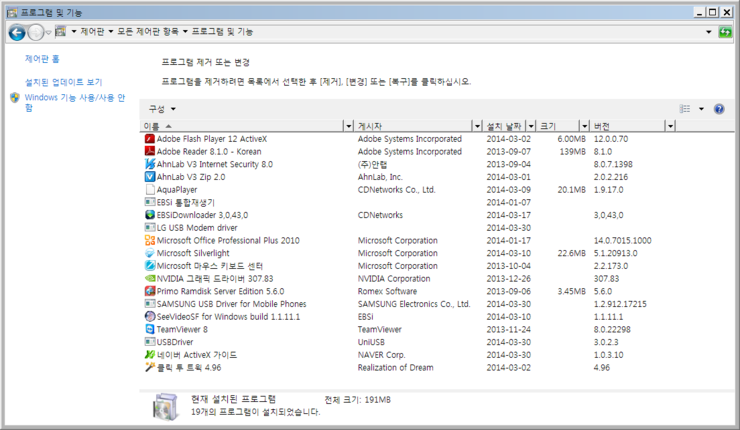The image size is (740, 430).
Task: Open the 게시자 column filter dropdown
Action: tap(477, 126)
